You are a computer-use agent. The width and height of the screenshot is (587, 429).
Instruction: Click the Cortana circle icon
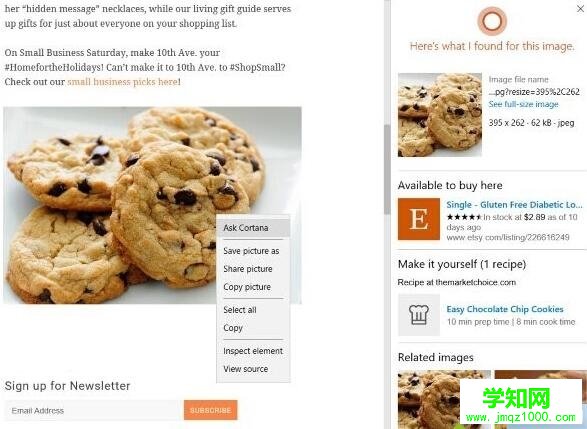pyautogui.click(x=492, y=21)
